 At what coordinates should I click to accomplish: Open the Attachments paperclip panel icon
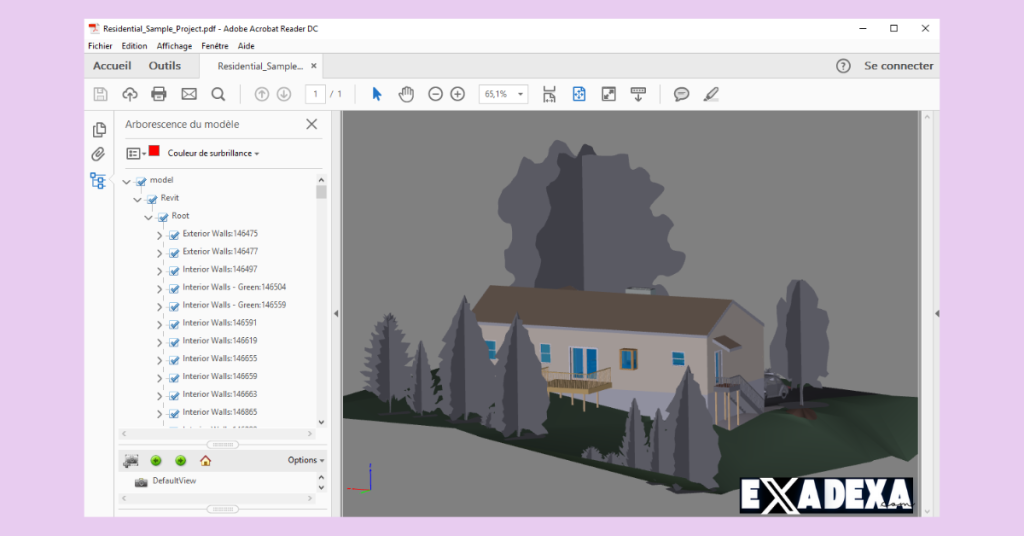(x=98, y=154)
